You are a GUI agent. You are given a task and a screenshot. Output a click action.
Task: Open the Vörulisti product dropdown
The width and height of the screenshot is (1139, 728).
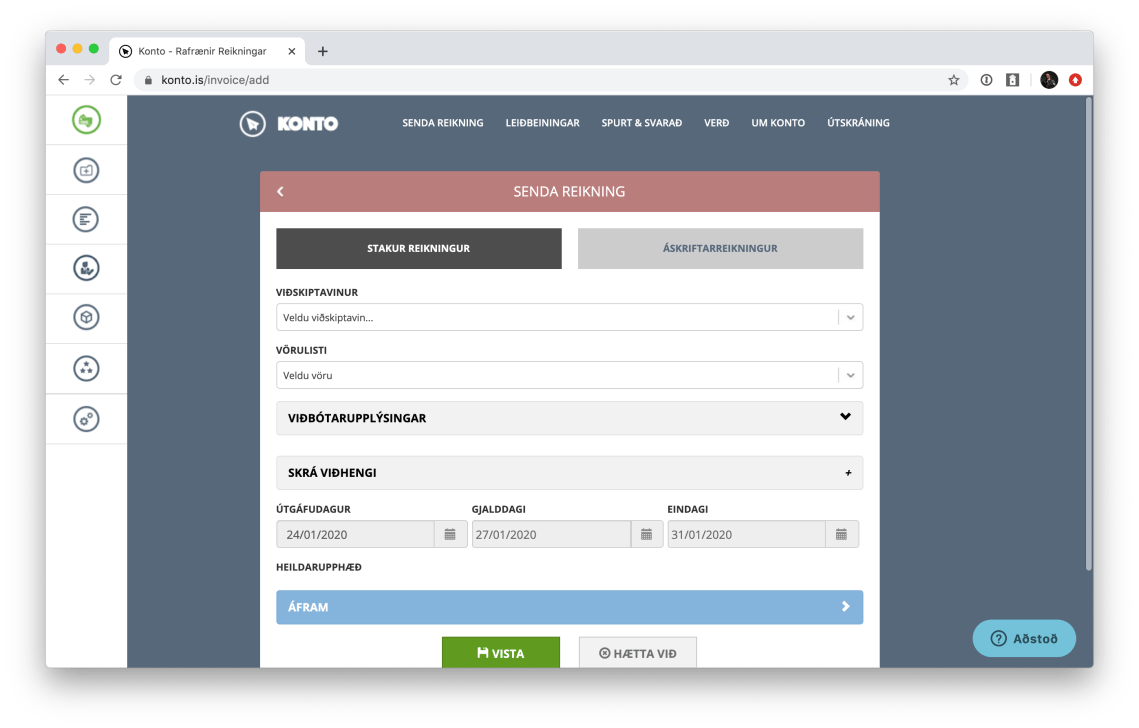(x=568, y=375)
